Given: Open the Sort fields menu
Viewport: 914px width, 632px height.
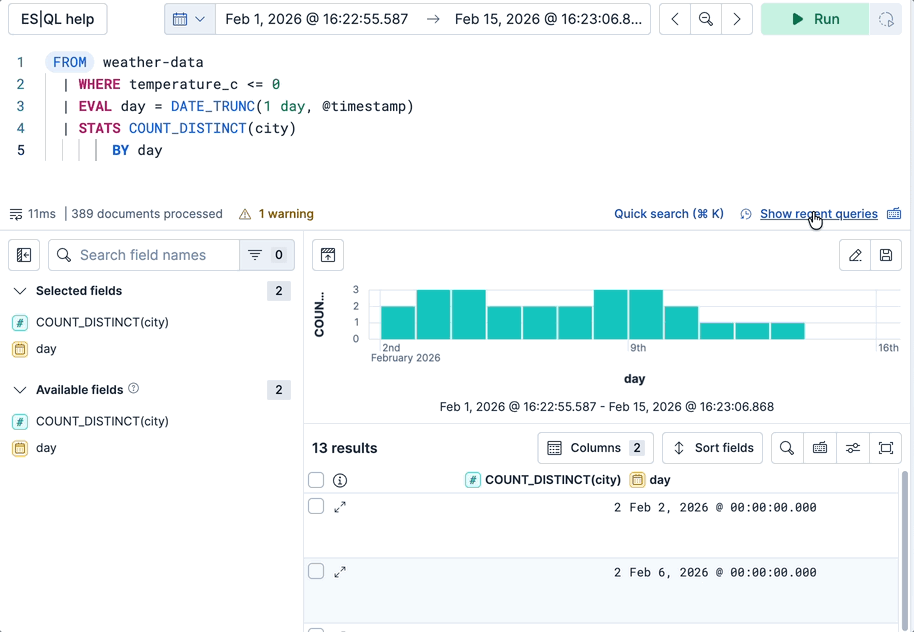Looking at the screenshot, I should click(x=712, y=448).
